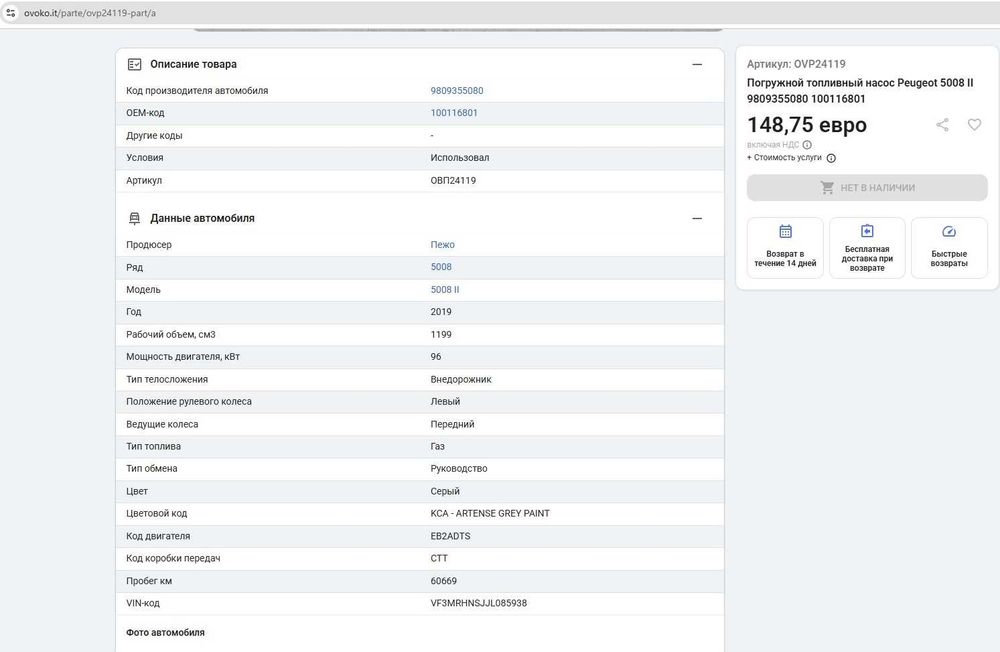The image size is (1000, 652).
Task: Click the Данные автомобиля car icon
Action: pyautogui.click(x=135, y=218)
